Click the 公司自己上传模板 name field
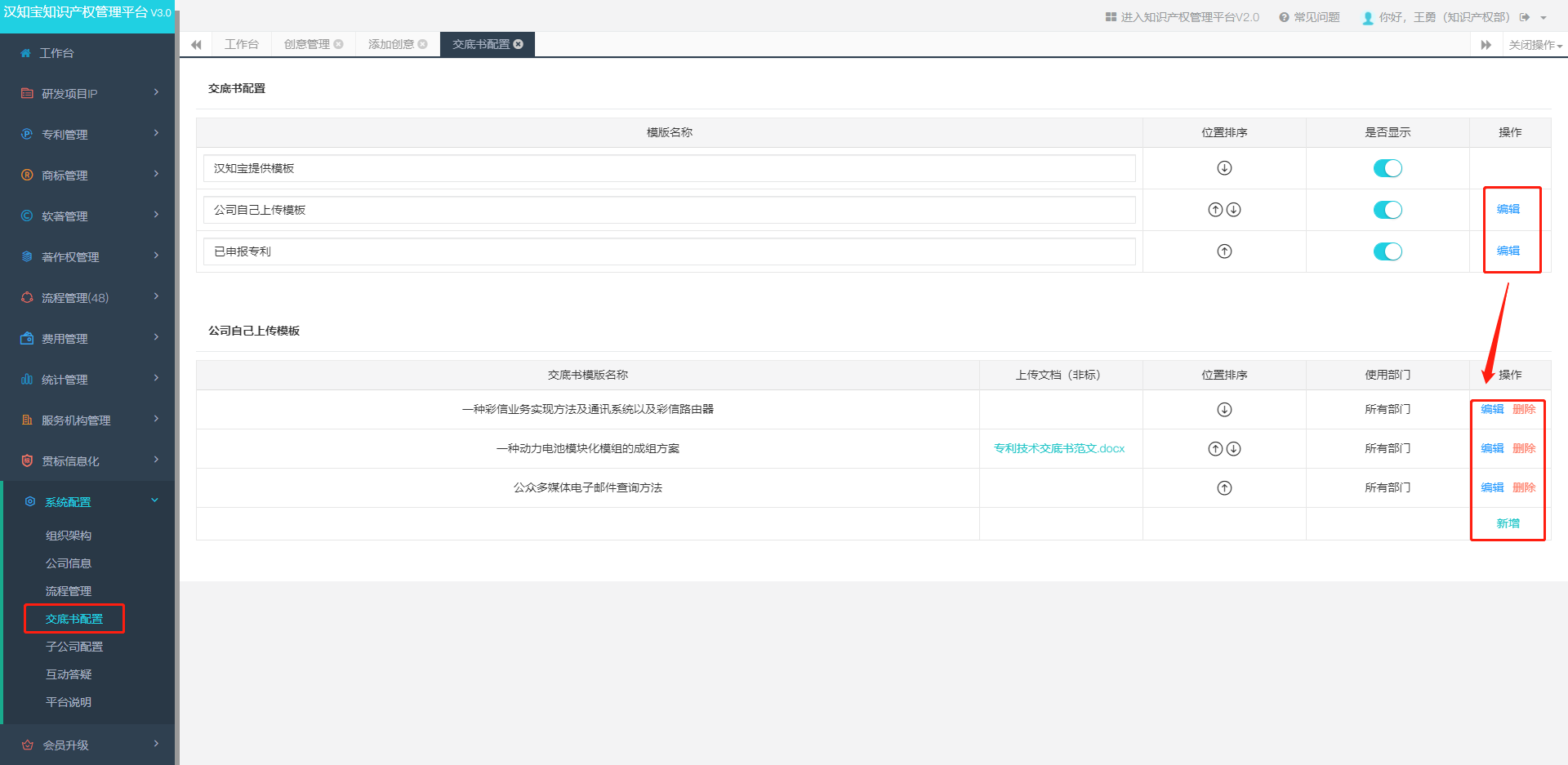 pyautogui.click(x=670, y=210)
